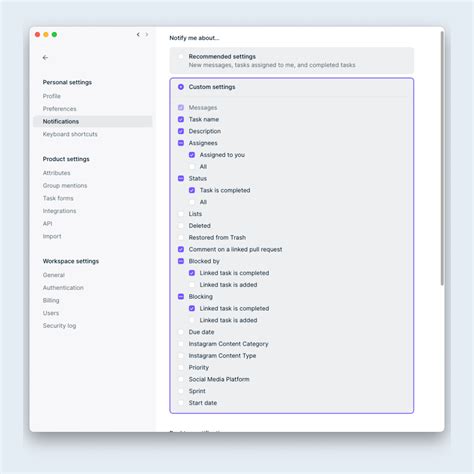Click the navigate back chevron in the title bar

coord(138,34)
